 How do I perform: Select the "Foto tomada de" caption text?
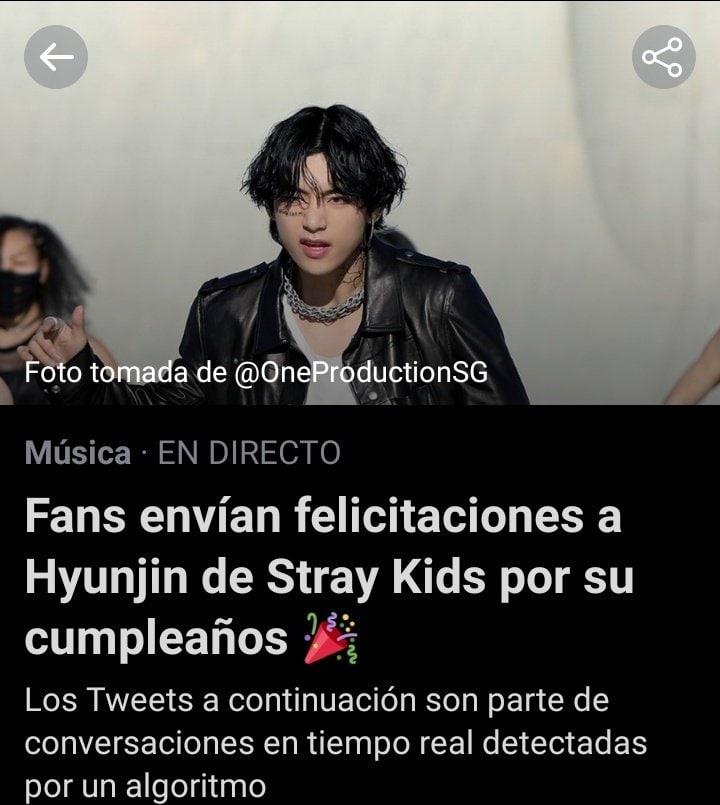tap(125, 372)
